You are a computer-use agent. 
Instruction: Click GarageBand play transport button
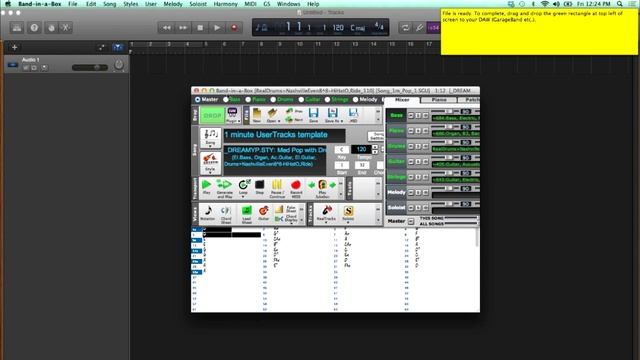click(x=217, y=28)
